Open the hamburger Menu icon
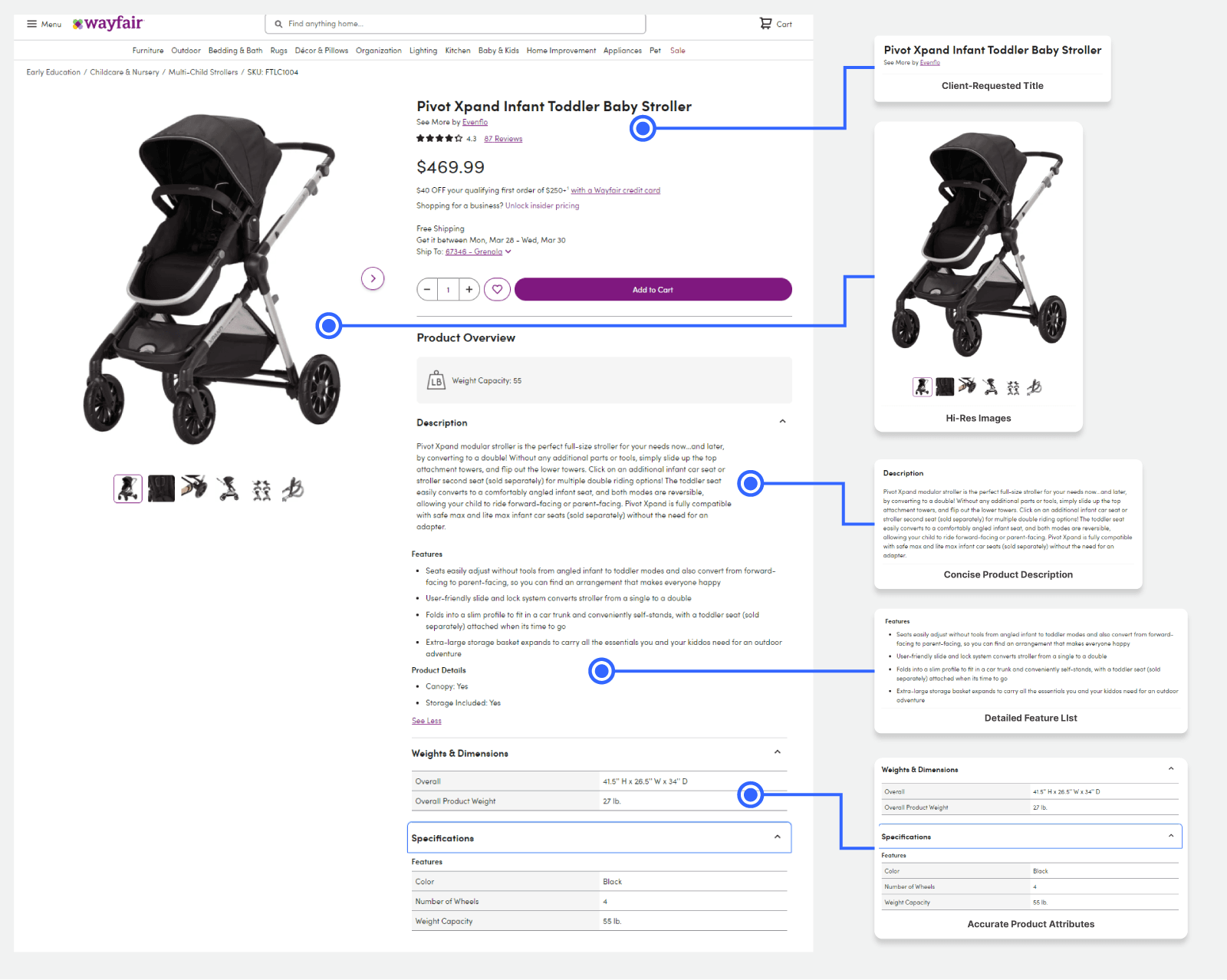Viewport: 1227px width, 980px height. click(31, 24)
